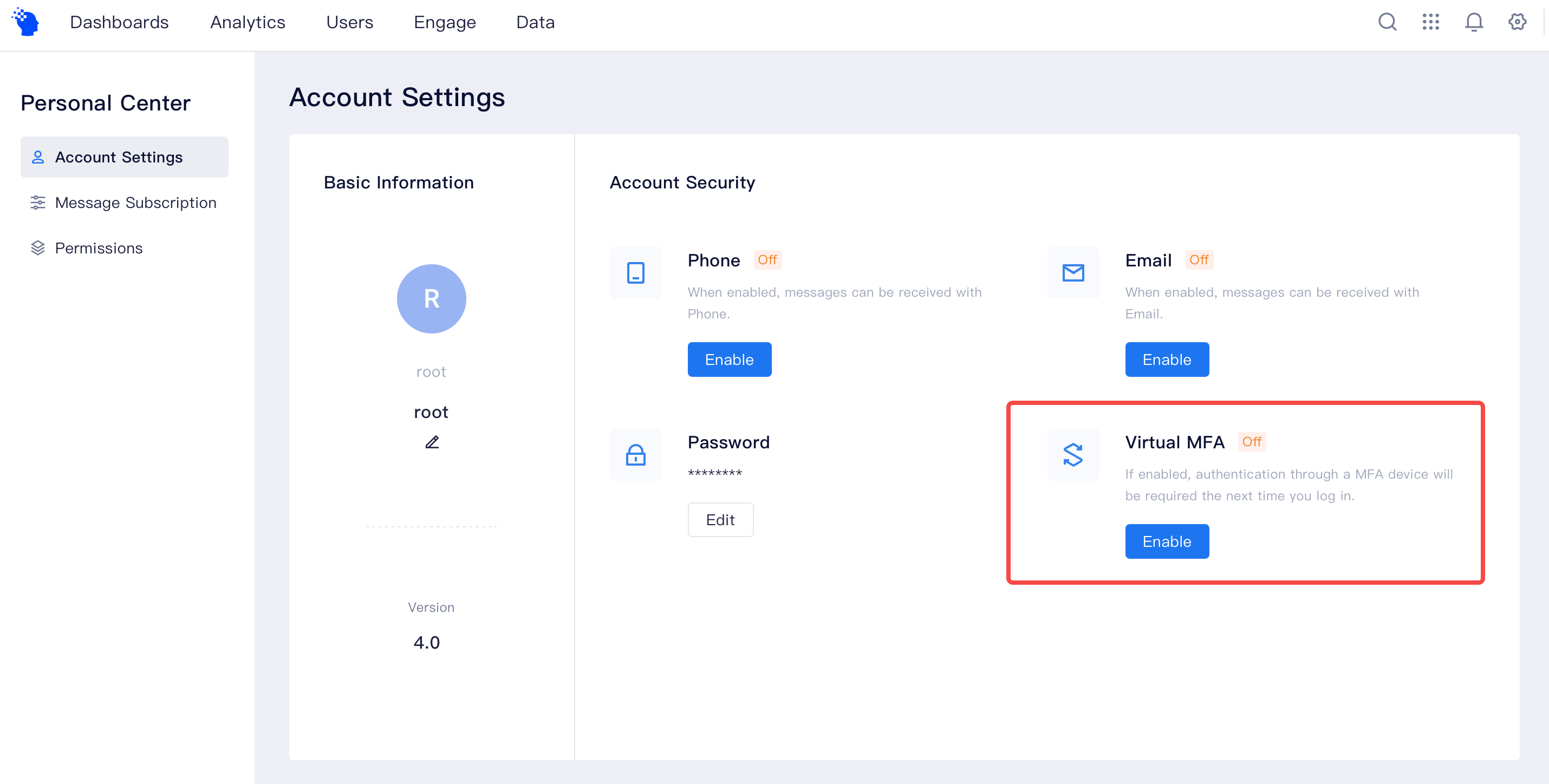This screenshot has width=1549, height=784.
Task: Click the Phone device icon
Action: (636, 273)
